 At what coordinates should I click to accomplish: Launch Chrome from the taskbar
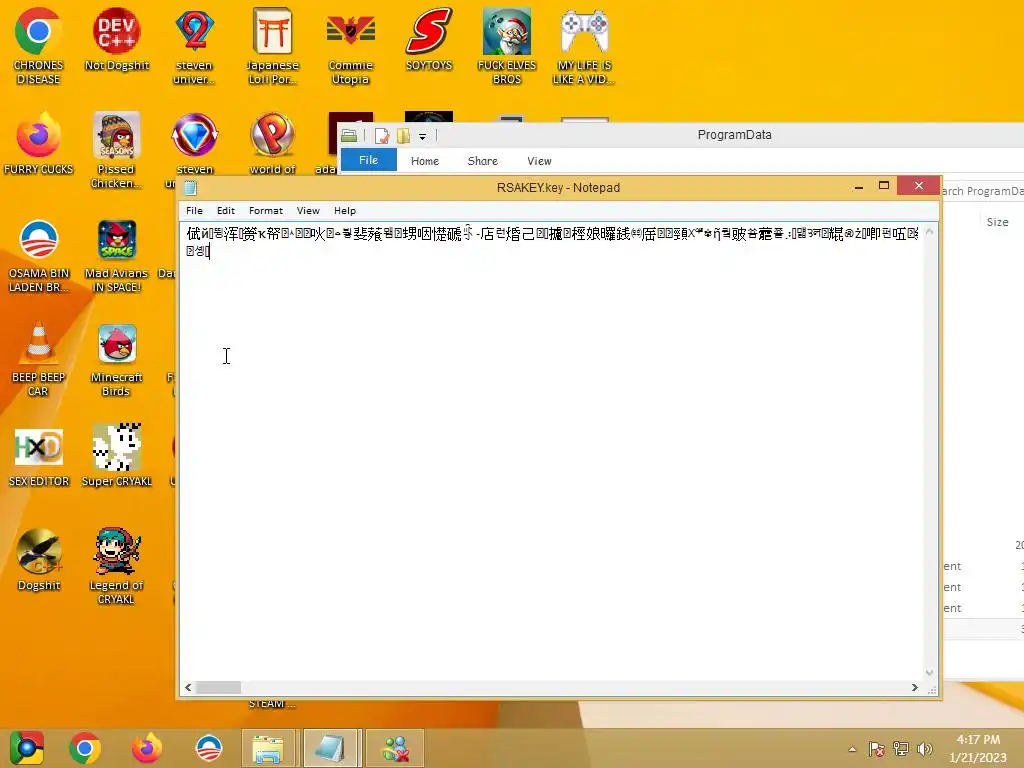pos(85,748)
